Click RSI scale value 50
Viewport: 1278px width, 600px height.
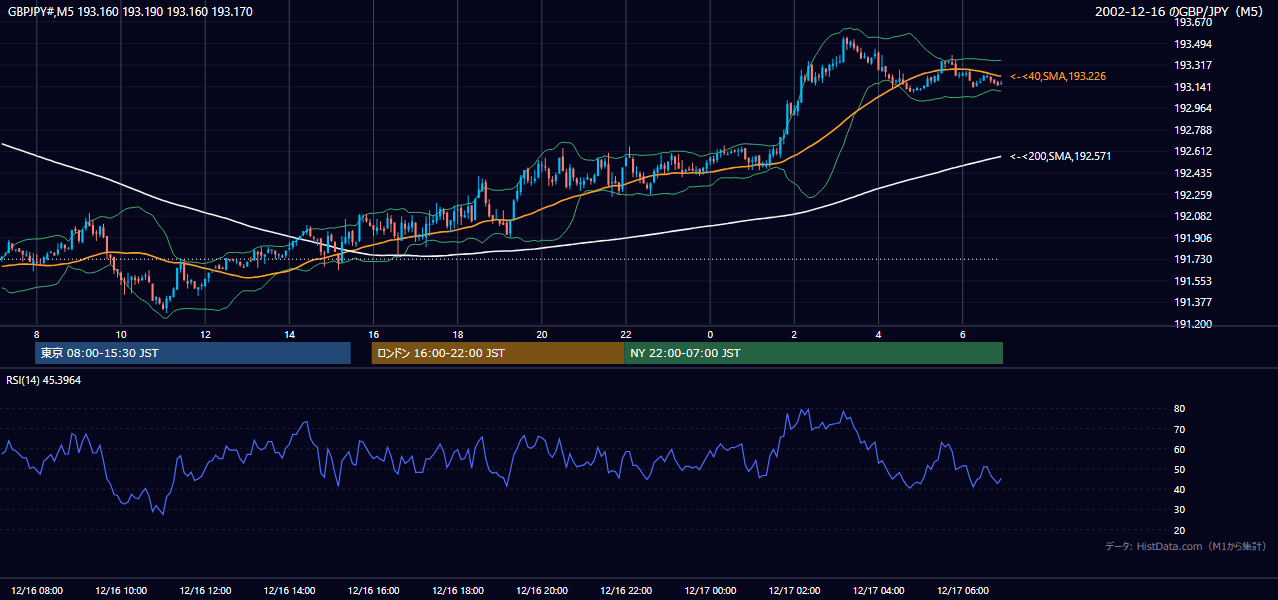click(x=1180, y=469)
